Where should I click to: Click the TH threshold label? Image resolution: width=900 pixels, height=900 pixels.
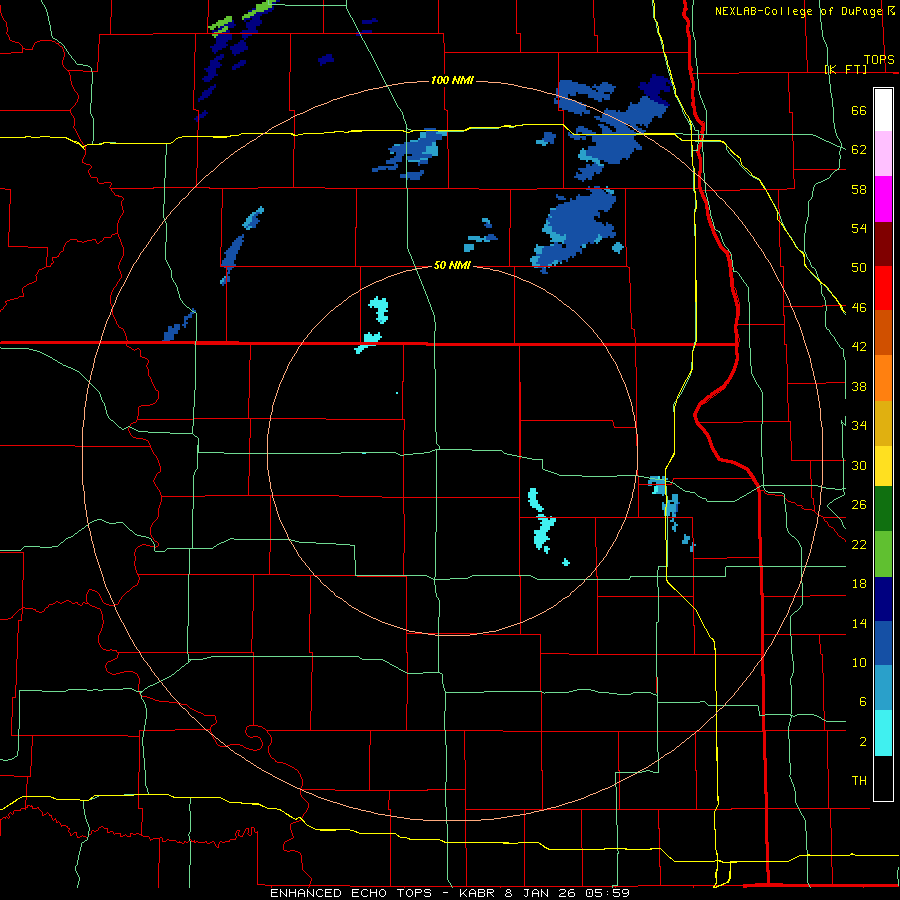[x=859, y=781]
